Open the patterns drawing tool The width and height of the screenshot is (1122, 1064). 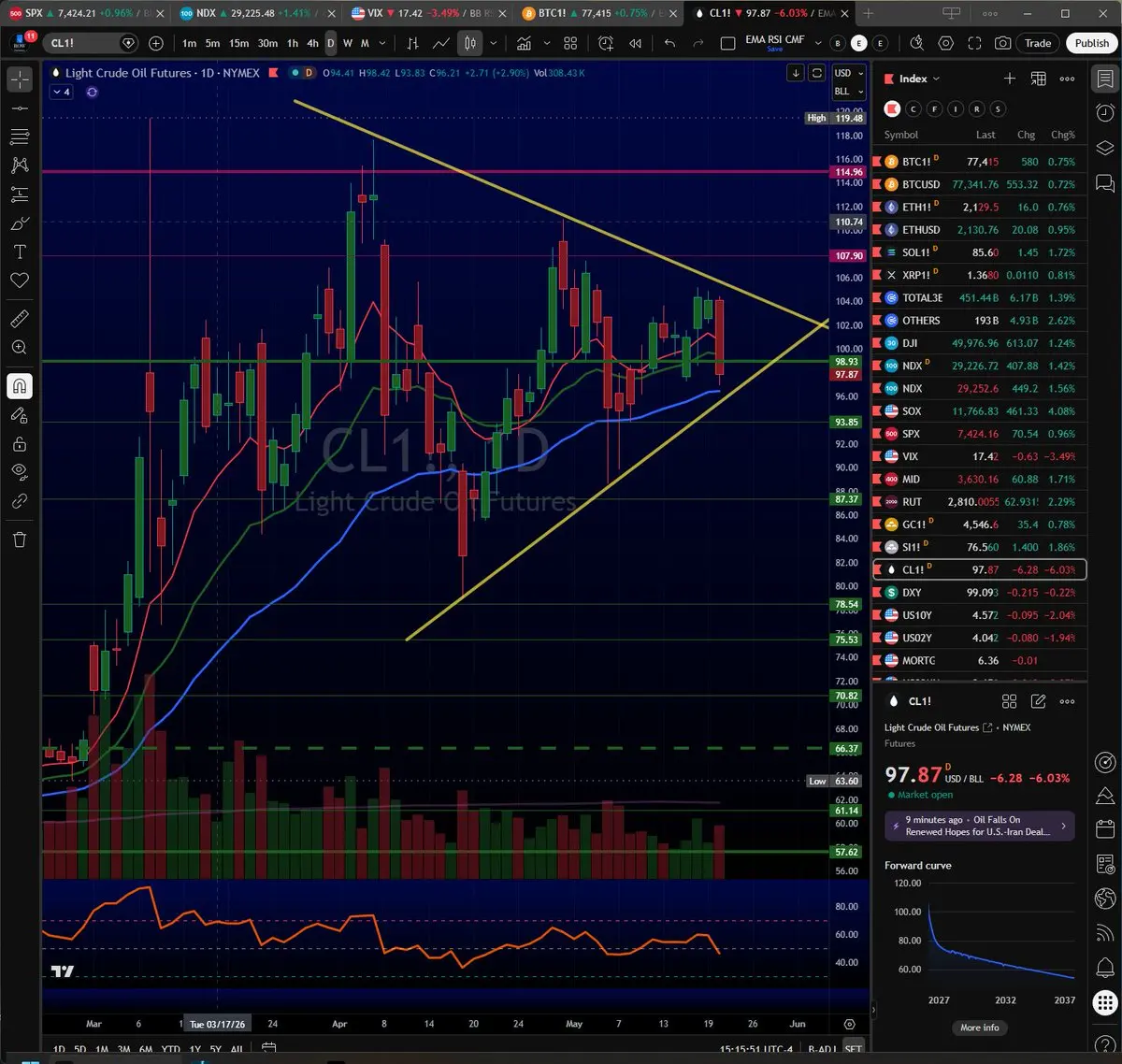point(20,165)
